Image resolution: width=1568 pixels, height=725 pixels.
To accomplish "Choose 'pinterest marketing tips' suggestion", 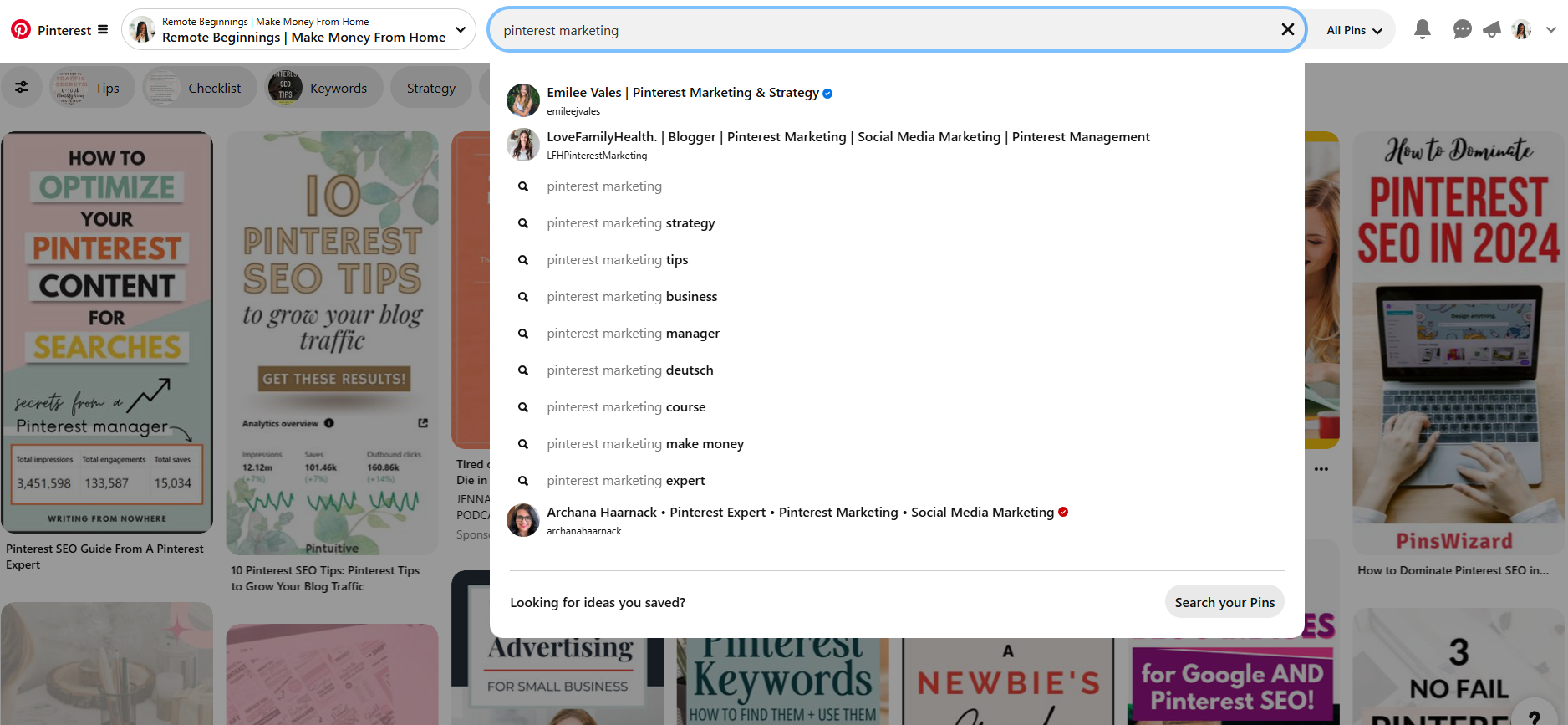I will coord(897,260).
